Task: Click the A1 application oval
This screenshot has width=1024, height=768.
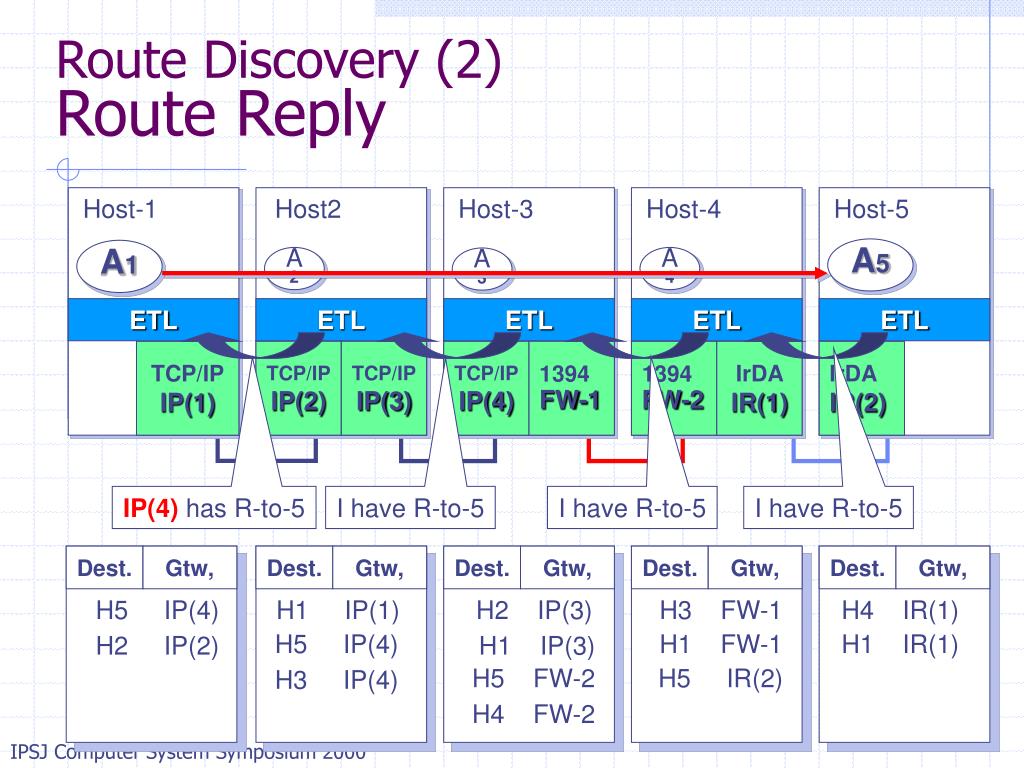Action: [120, 265]
